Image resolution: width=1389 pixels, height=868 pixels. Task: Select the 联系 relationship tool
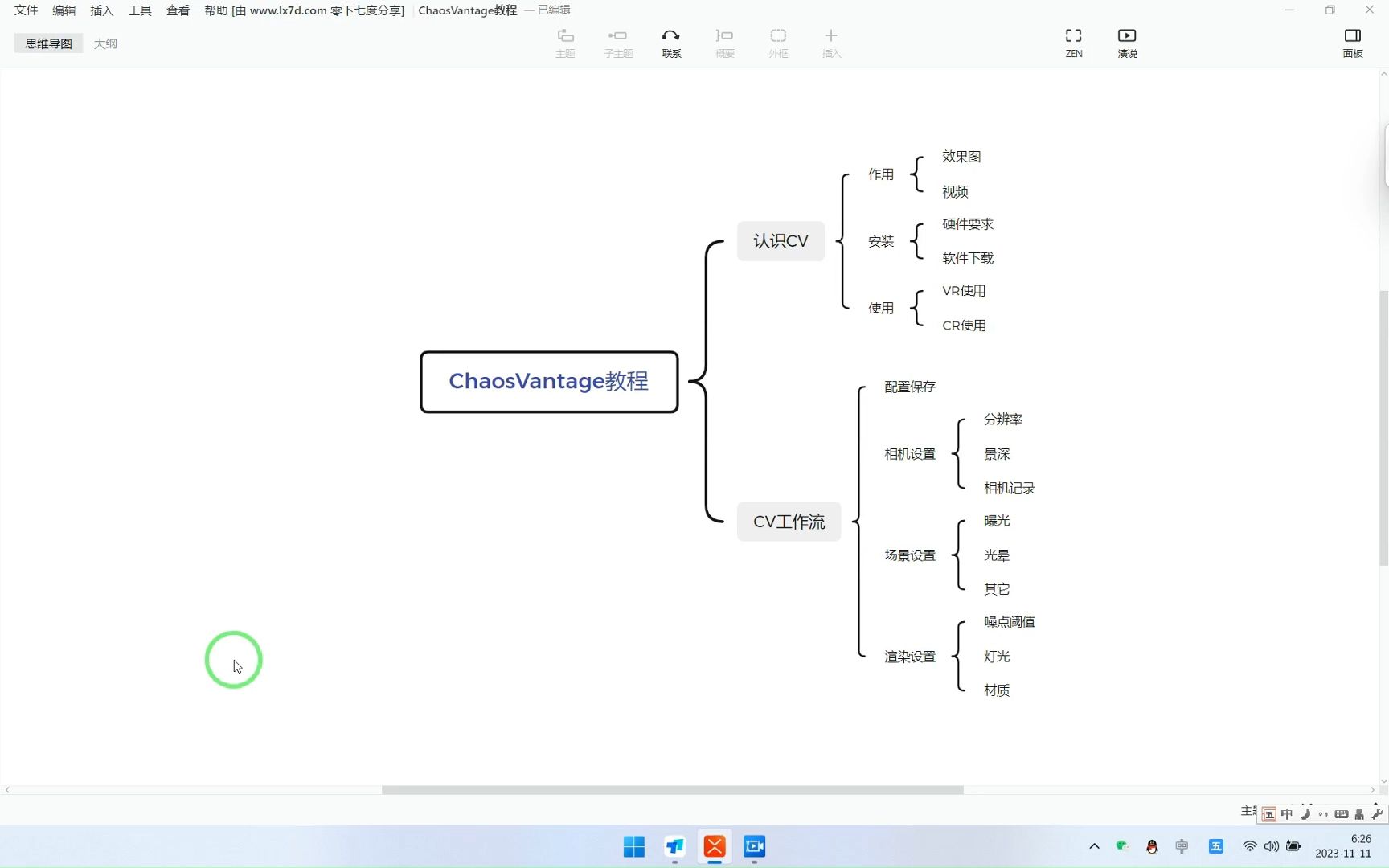pyautogui.click(x=671, y=43)
